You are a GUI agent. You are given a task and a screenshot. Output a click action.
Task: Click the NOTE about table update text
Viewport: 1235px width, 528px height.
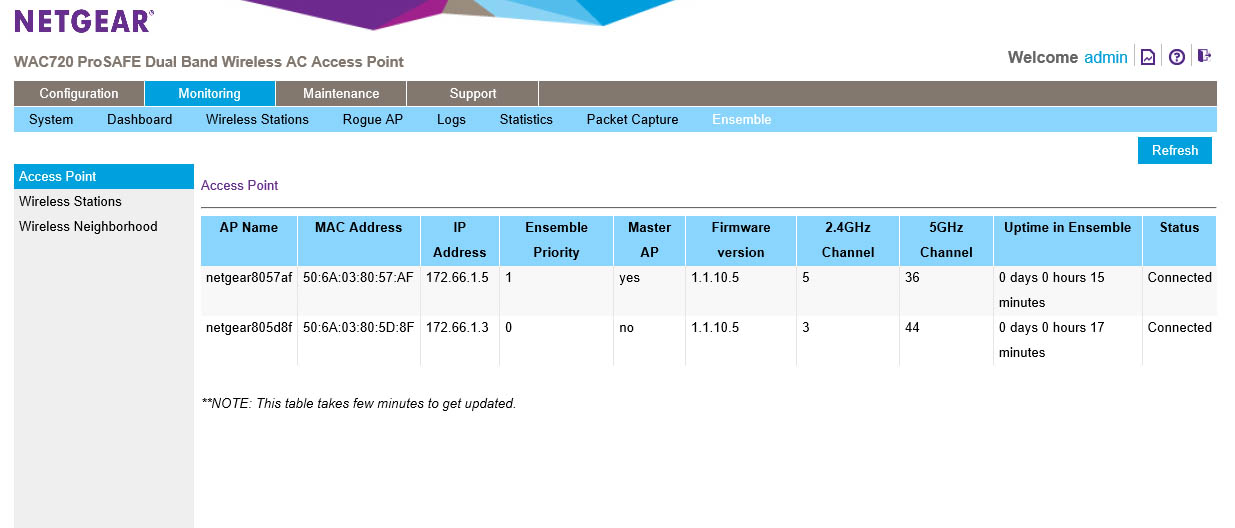tap(359, 403)
